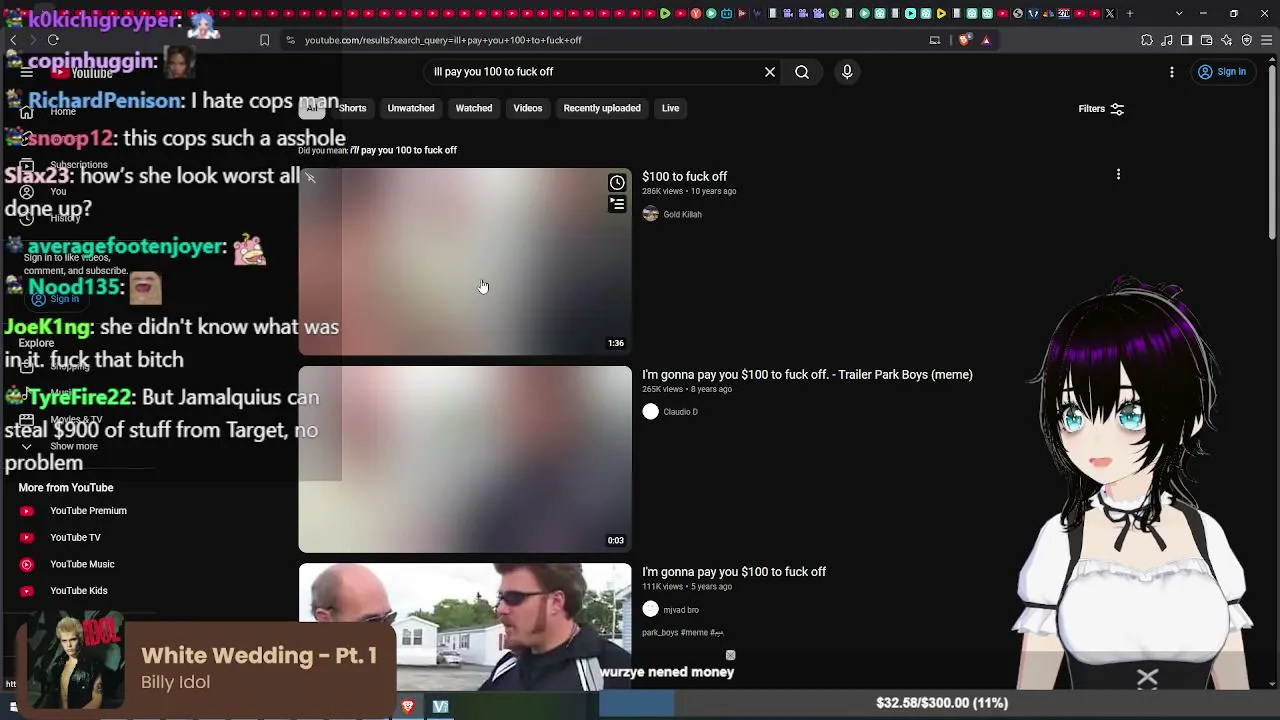Reload the page with the refresh button
1280x720 pixels.
[x=54, y=40]
